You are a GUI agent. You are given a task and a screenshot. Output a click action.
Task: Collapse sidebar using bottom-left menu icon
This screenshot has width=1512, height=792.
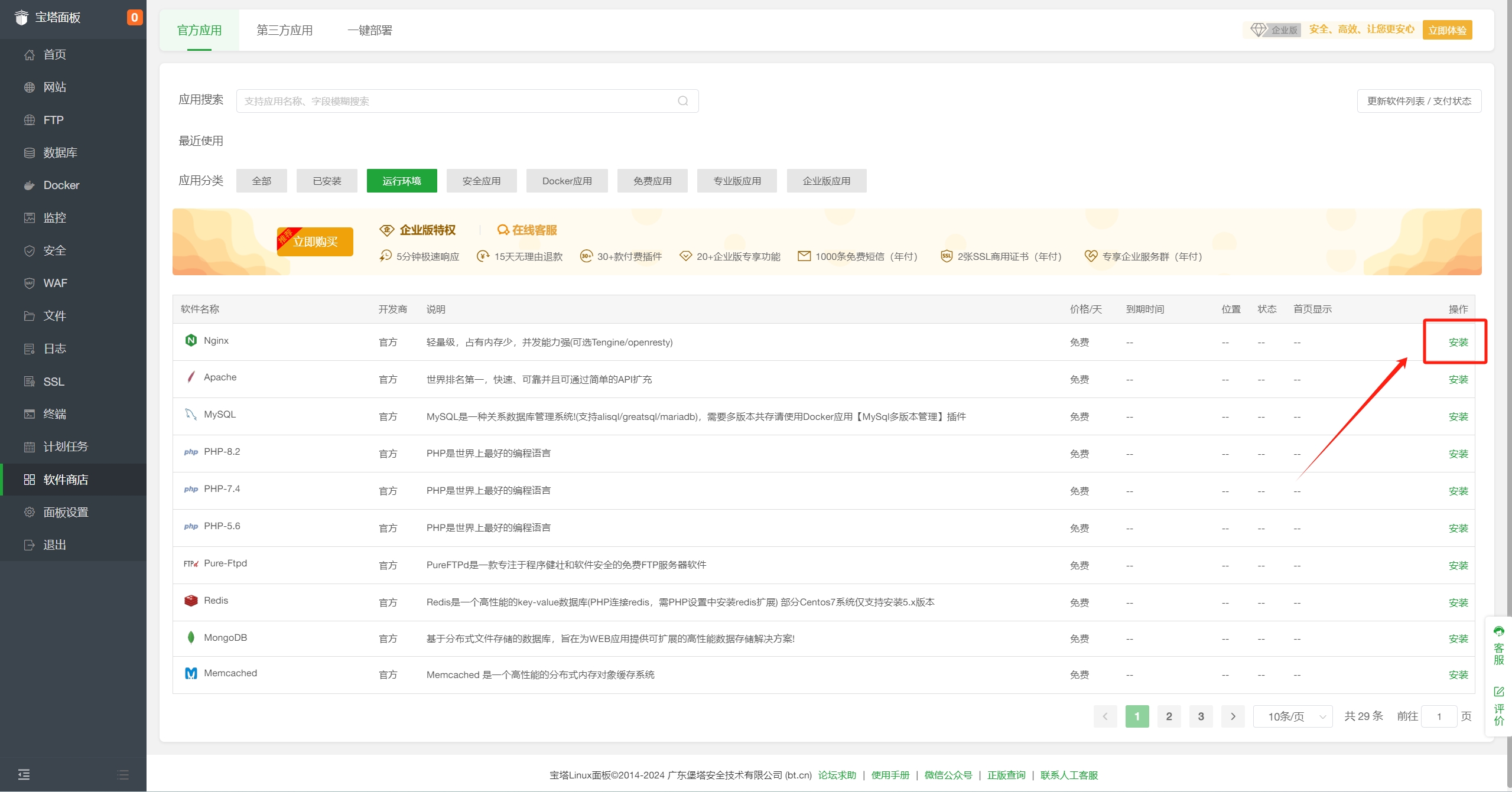pyautogui.click(x=24, y=774)
